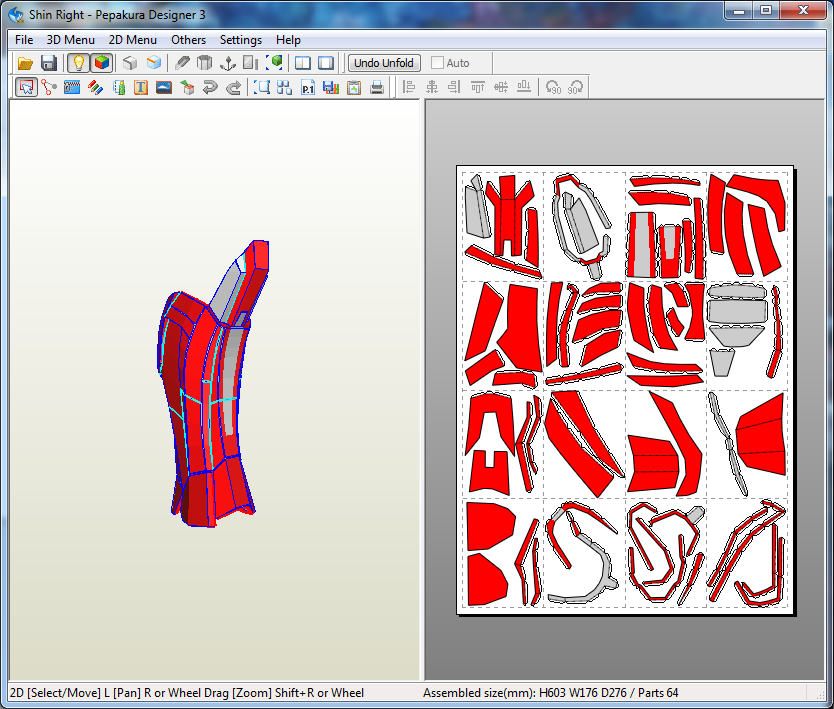Click the Align Horizontal Center icon

(432, 87)
